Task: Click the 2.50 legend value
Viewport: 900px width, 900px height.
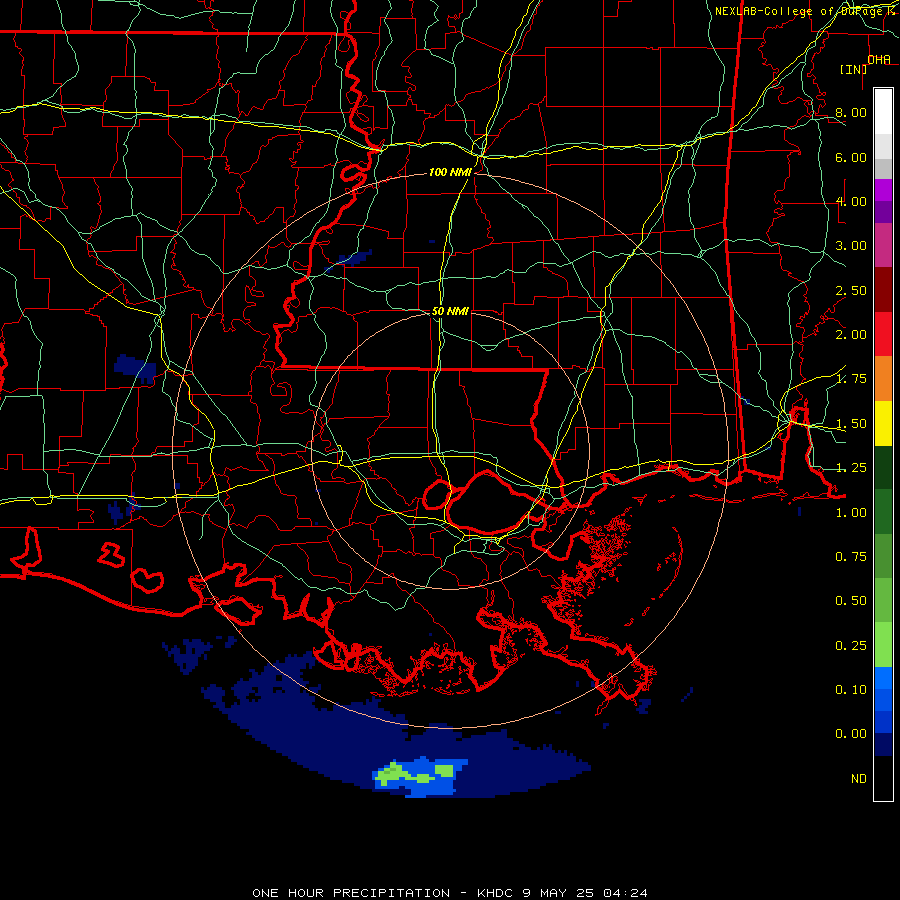Action: [851, 290]
